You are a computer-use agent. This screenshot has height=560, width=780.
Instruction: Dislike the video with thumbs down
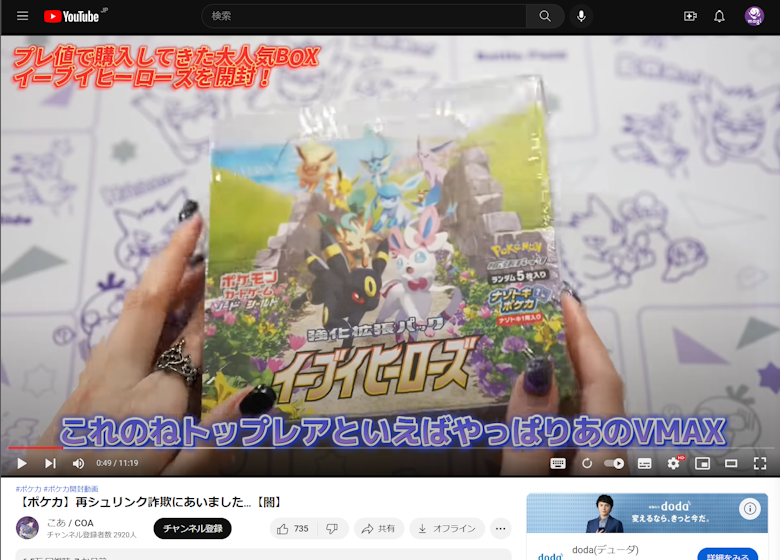[x=332, y=528]
